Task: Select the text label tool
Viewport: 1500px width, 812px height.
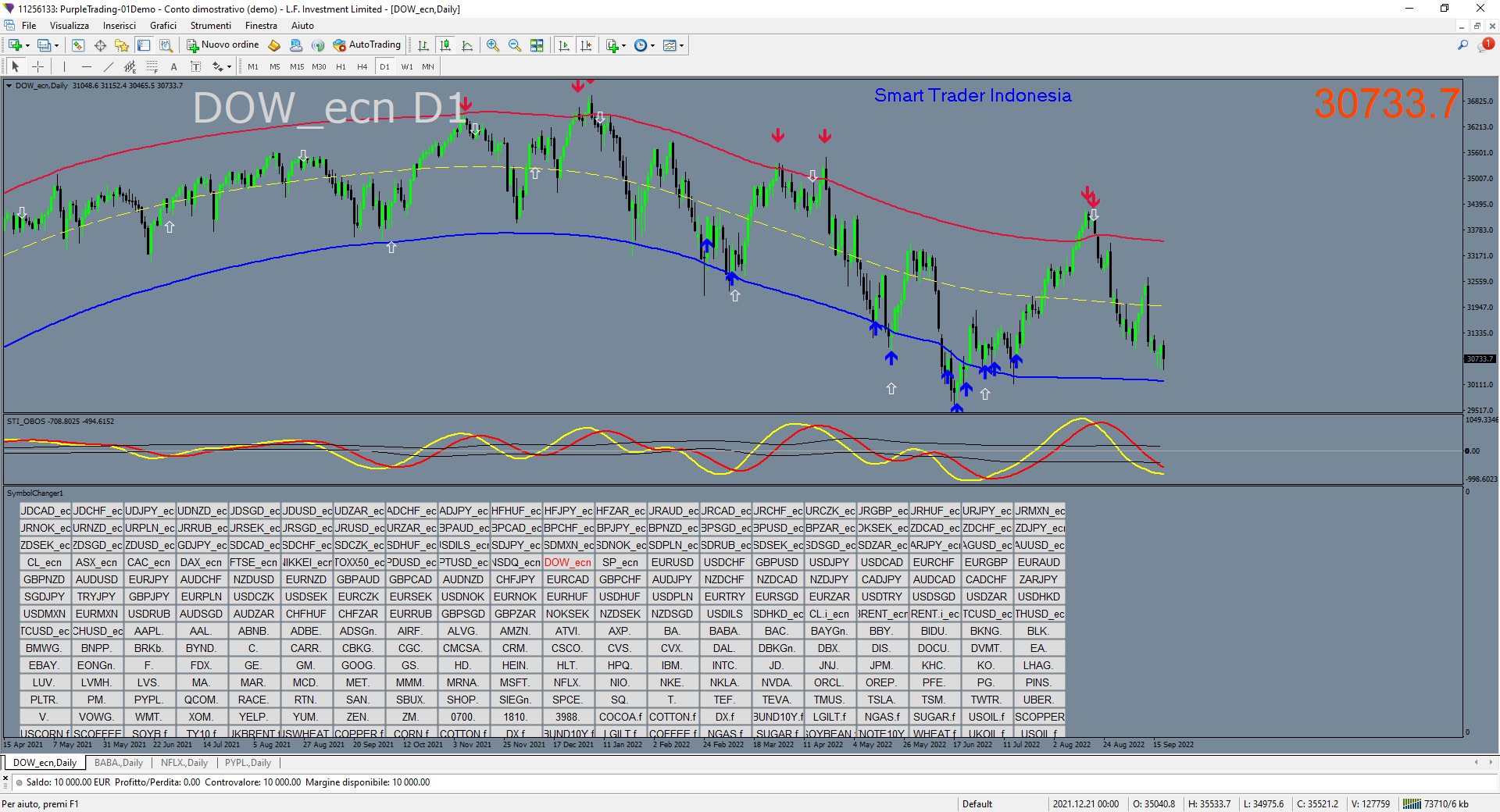Action: (195, 66)
